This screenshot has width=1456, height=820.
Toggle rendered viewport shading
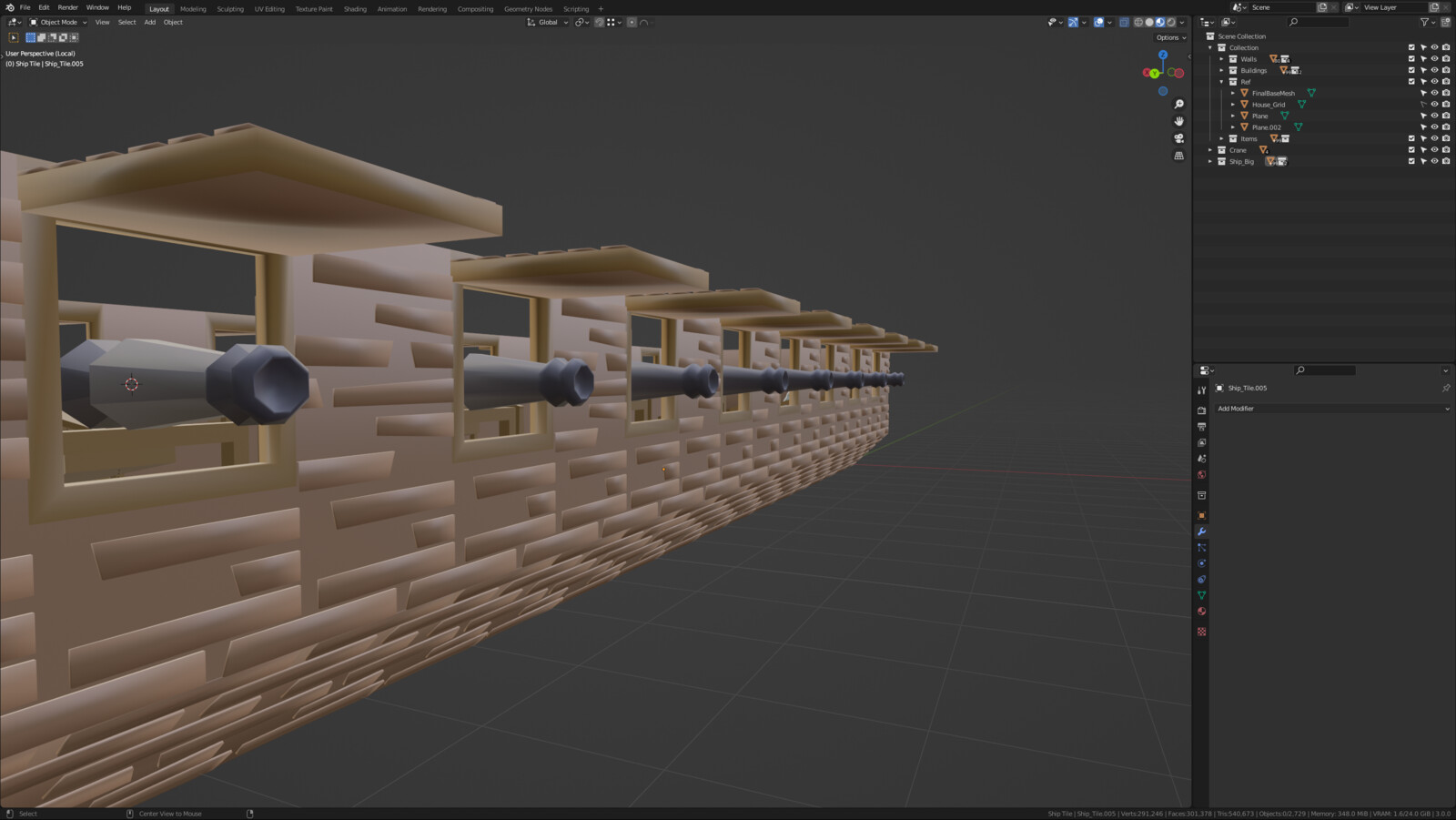click(x=1170, y=22)
